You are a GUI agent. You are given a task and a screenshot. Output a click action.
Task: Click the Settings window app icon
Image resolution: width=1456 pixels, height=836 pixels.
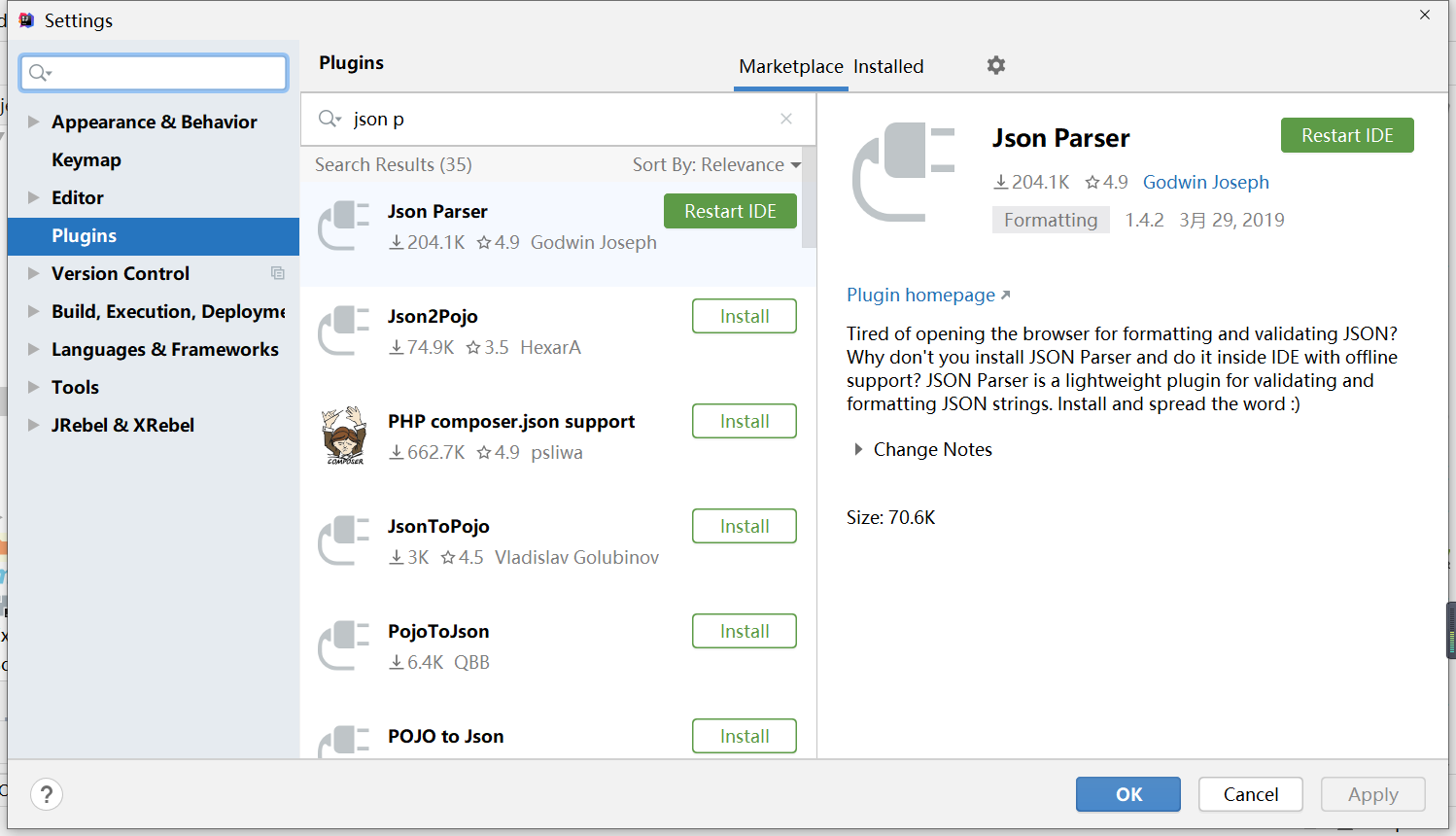tap(26, 20)
